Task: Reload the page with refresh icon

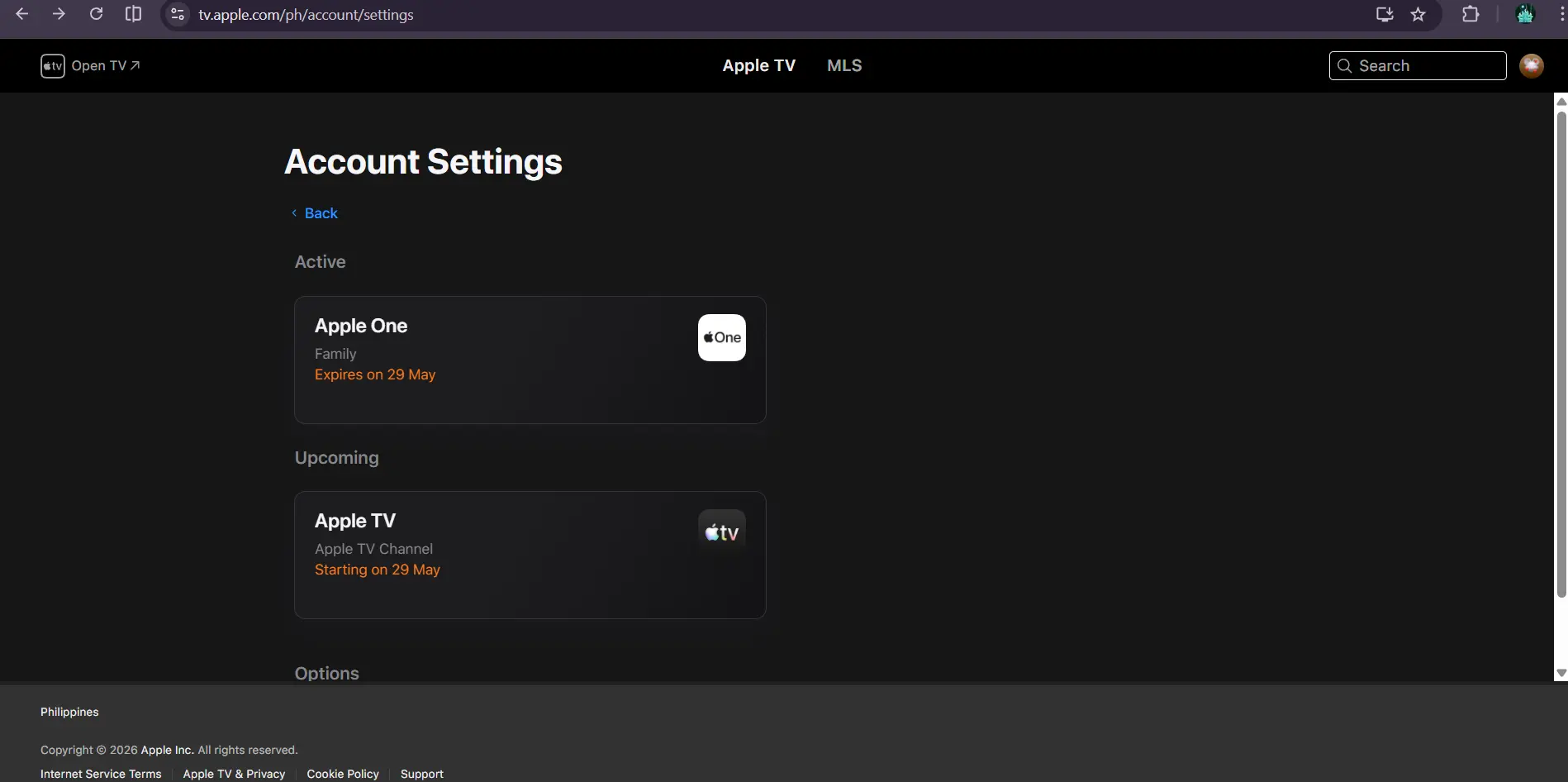Action: (x=96, y=14)
